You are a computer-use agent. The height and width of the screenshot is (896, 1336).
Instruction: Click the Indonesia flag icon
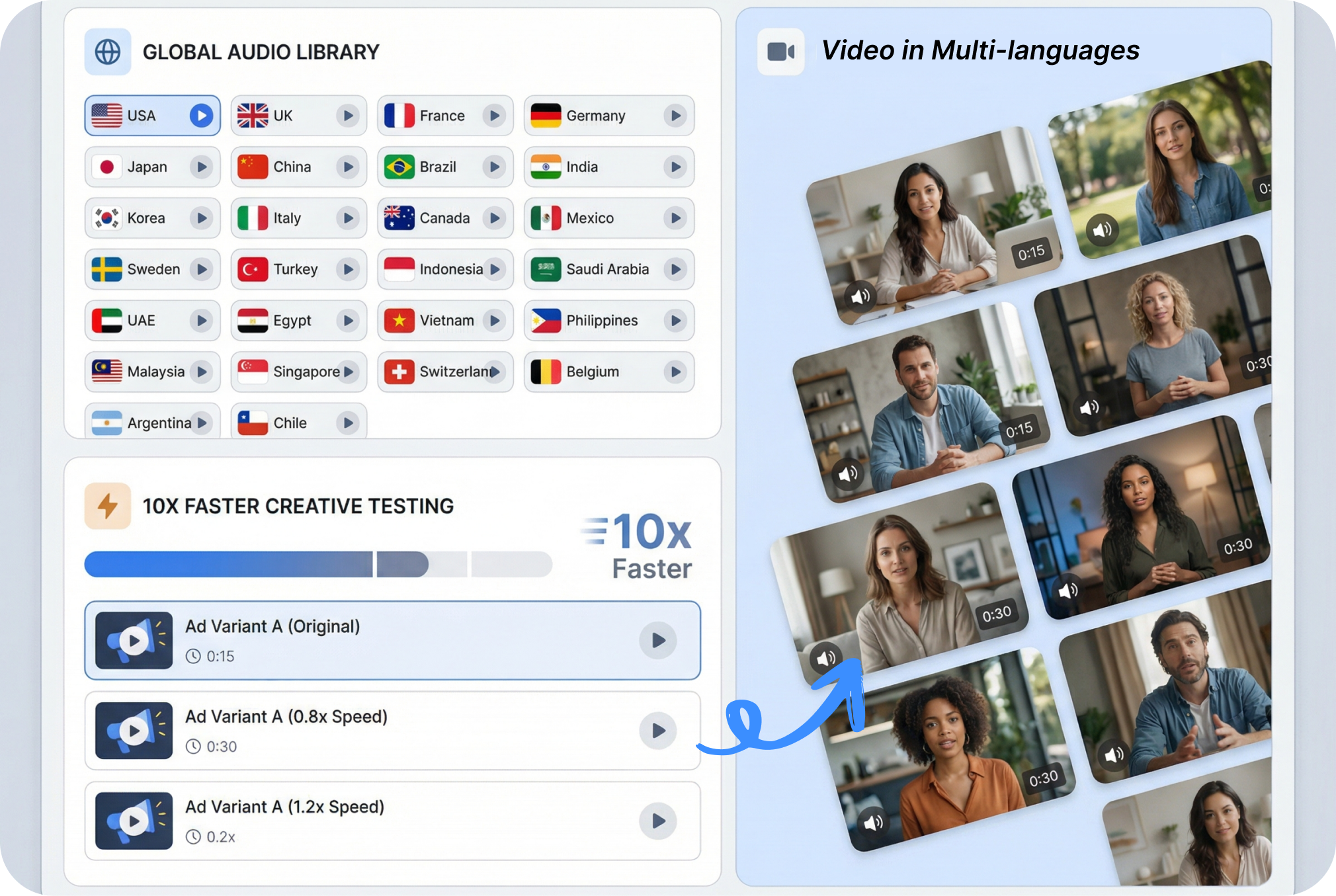coord(399,269)
